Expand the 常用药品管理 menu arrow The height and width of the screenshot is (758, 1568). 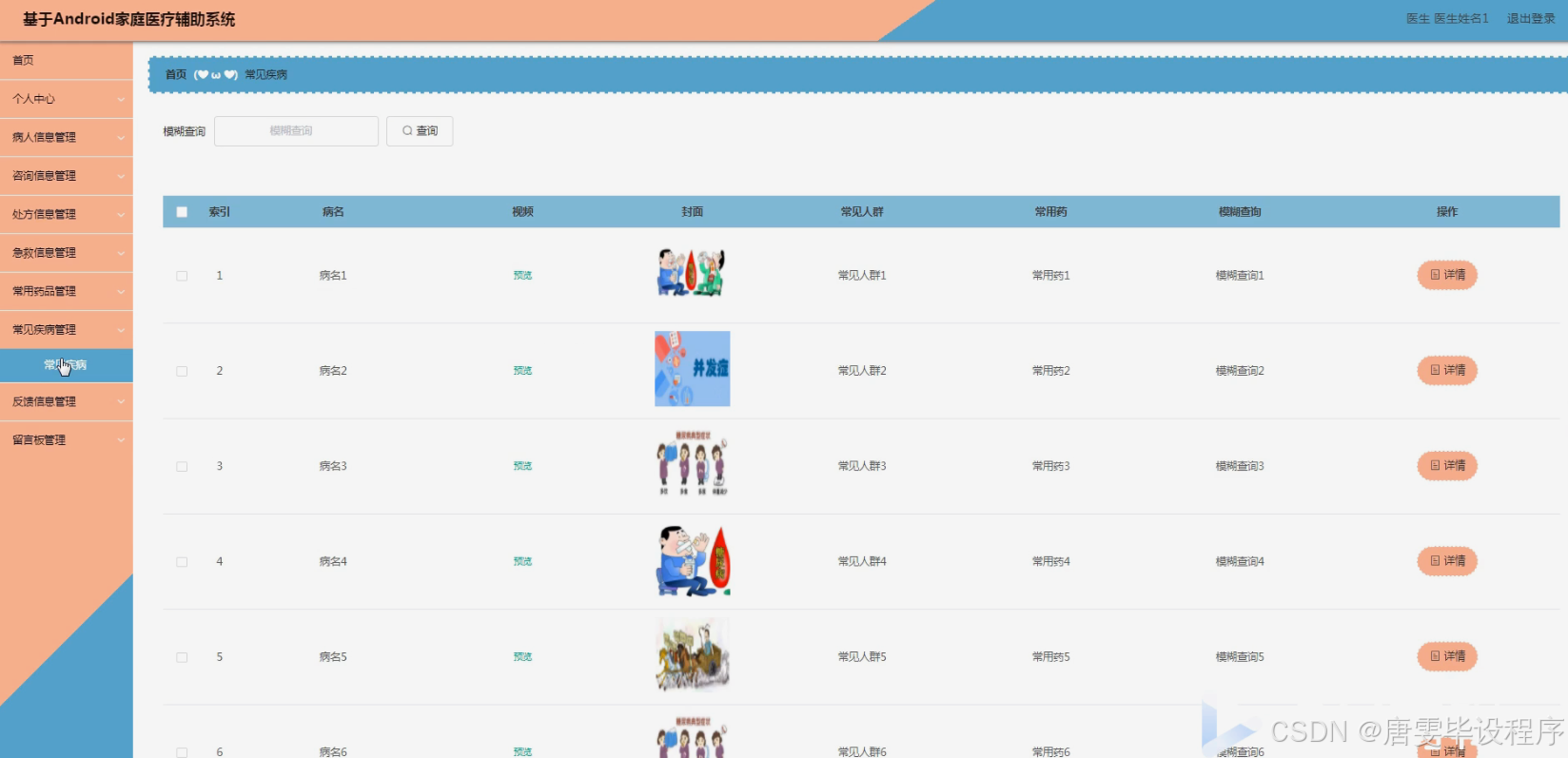(x=121, y=292)
